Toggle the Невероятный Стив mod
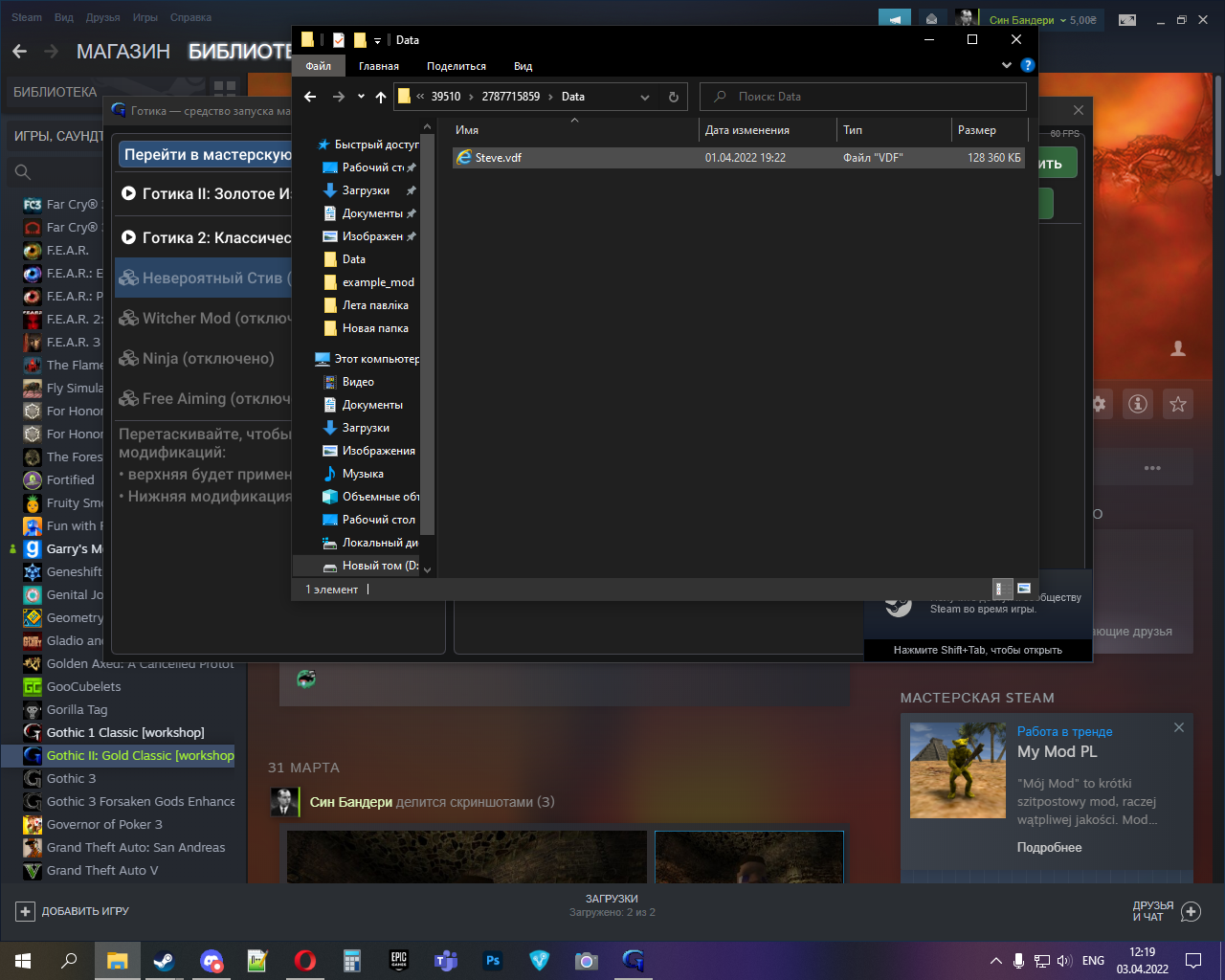 click(x=203, y=278)
